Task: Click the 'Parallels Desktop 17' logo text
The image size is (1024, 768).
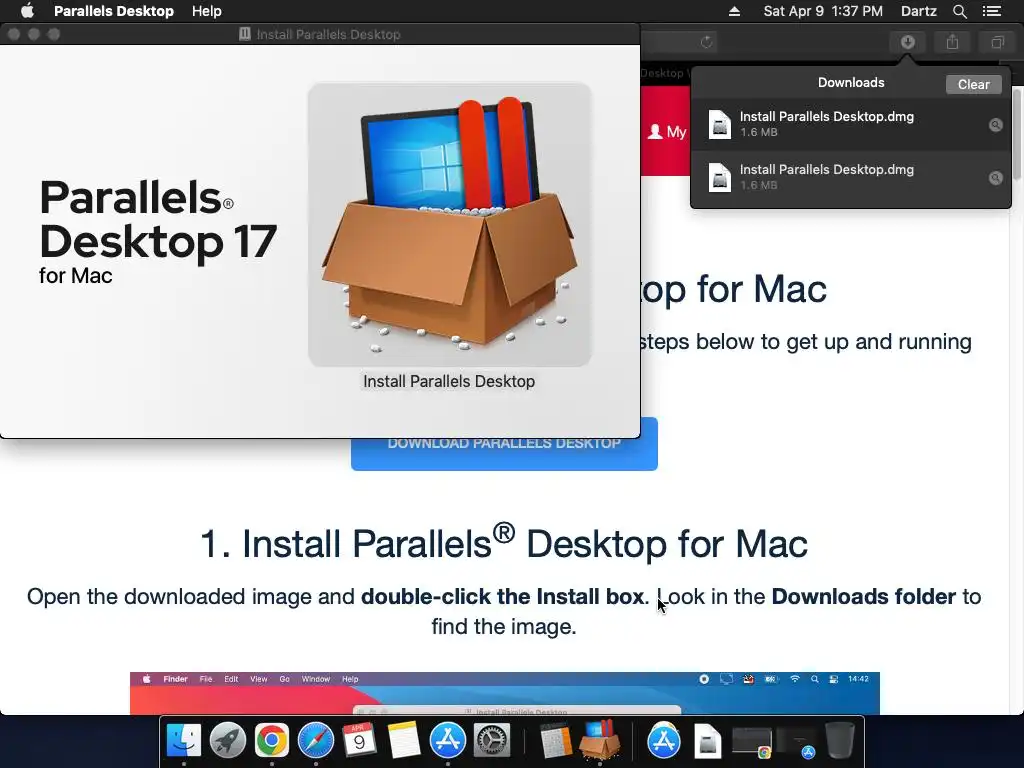Action: click(158, 219)
